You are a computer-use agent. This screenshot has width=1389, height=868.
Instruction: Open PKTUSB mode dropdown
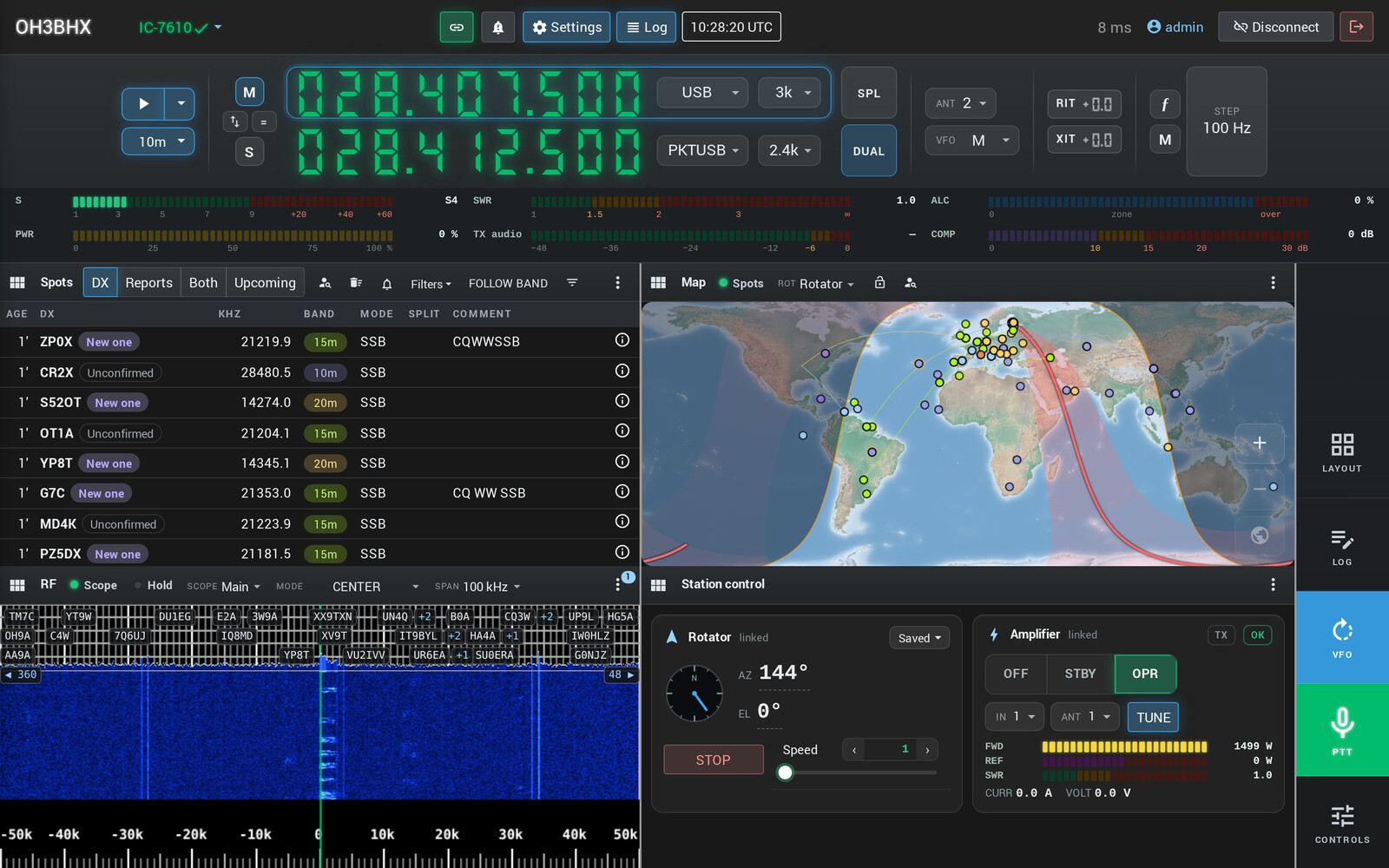[x=702, y=150]
